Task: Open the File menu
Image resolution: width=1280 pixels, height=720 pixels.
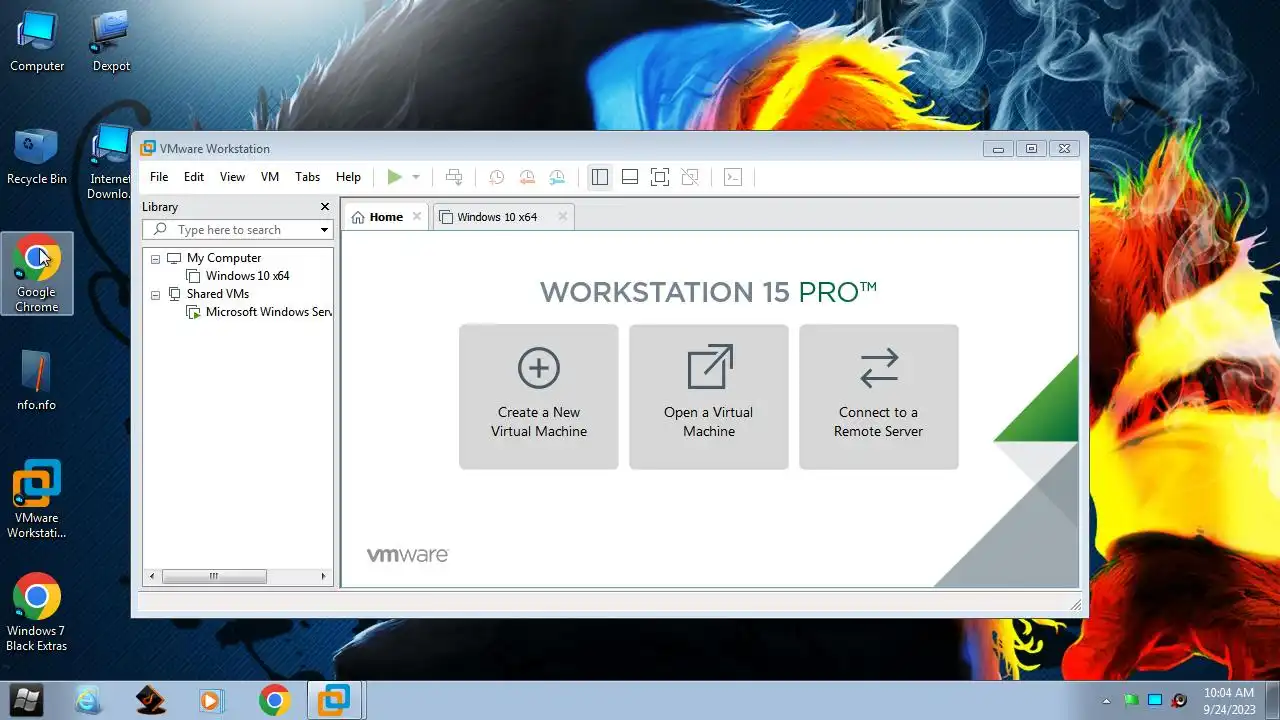Action: (159, 177)
